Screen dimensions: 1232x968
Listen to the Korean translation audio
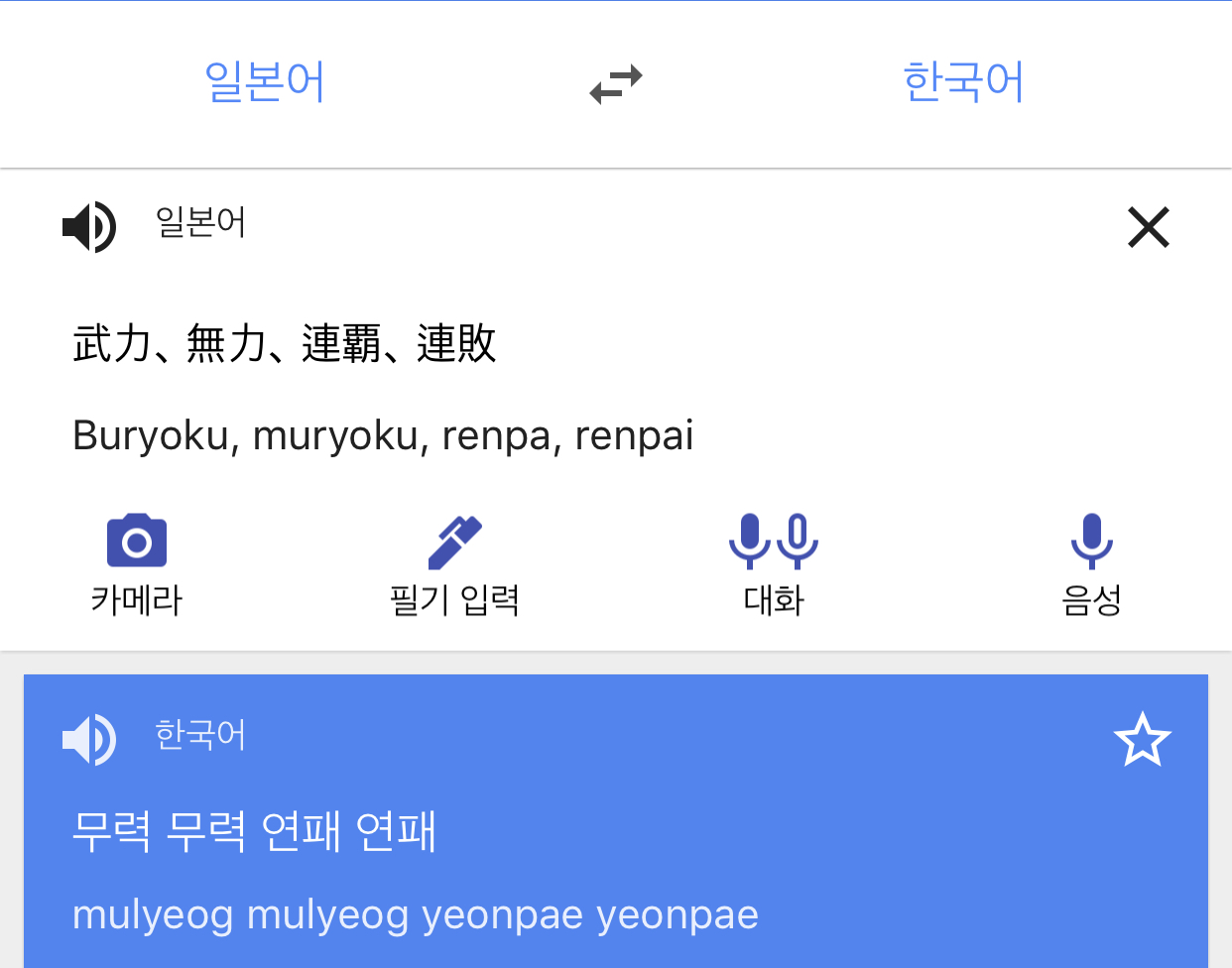pyautogui.click(x=89, y=739)
